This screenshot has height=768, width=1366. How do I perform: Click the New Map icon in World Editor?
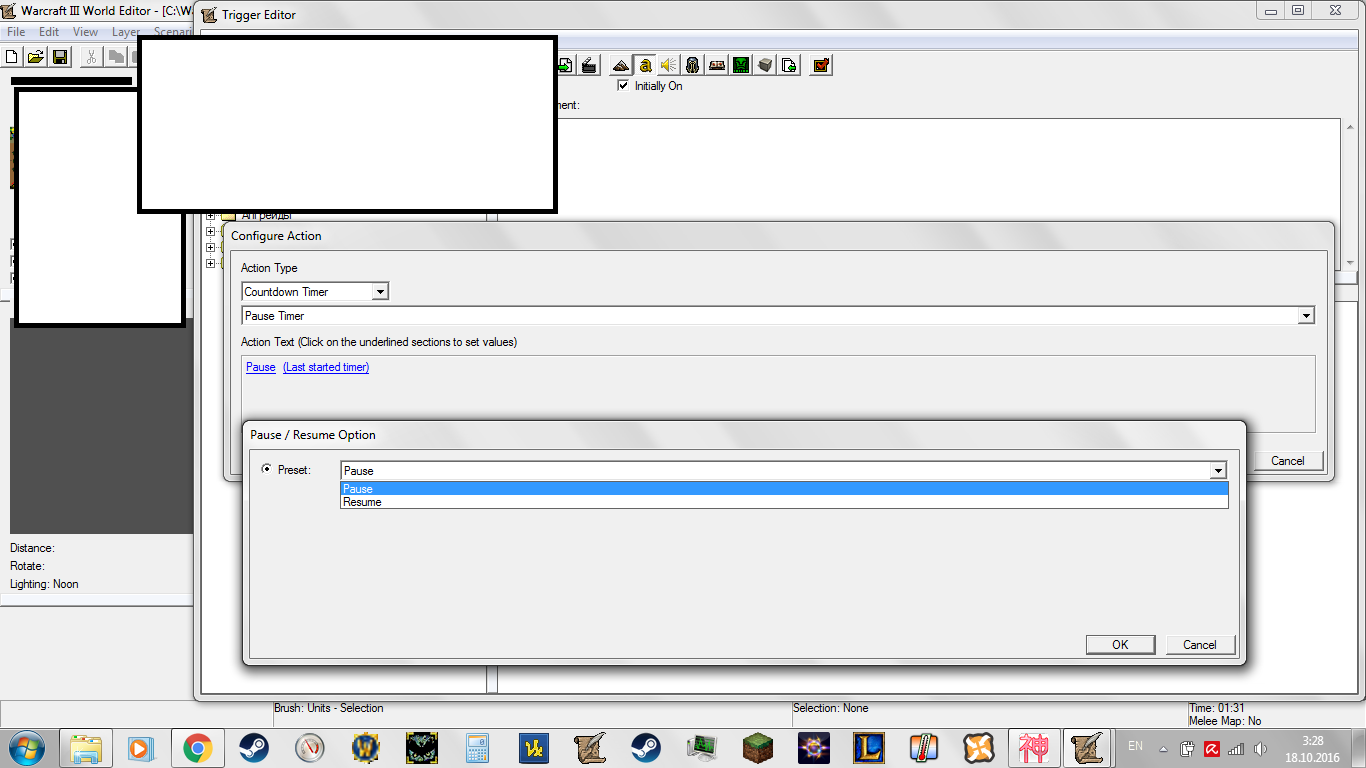tap(14, 57)
